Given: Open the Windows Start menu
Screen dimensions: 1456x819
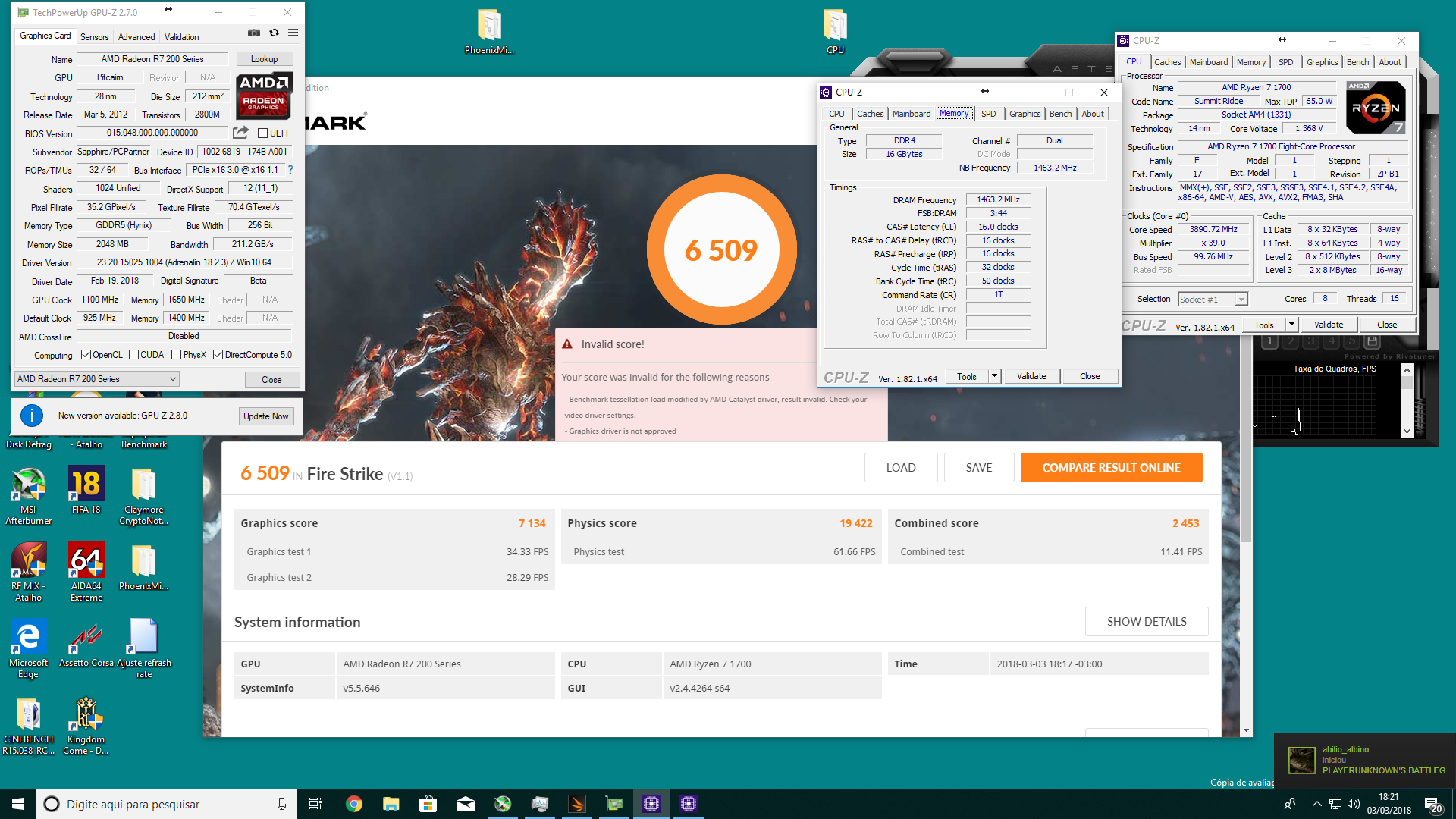Looking at the screenshot, I should [x=18, y=804].
